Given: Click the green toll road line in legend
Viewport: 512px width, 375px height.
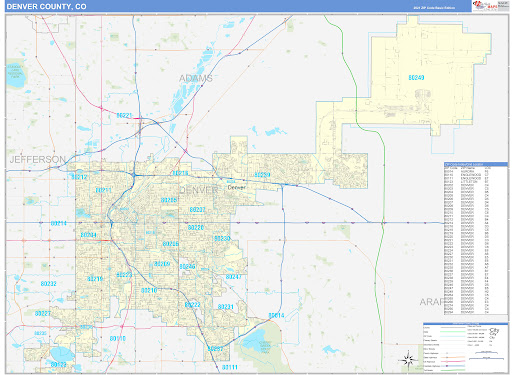Looking at the screenshot, I should point(453,370).
